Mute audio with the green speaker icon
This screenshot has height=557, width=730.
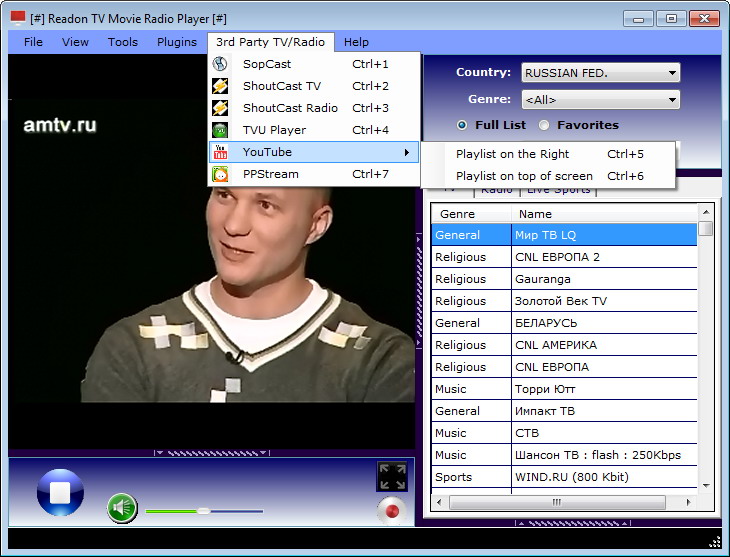click(x=122, y=508)
